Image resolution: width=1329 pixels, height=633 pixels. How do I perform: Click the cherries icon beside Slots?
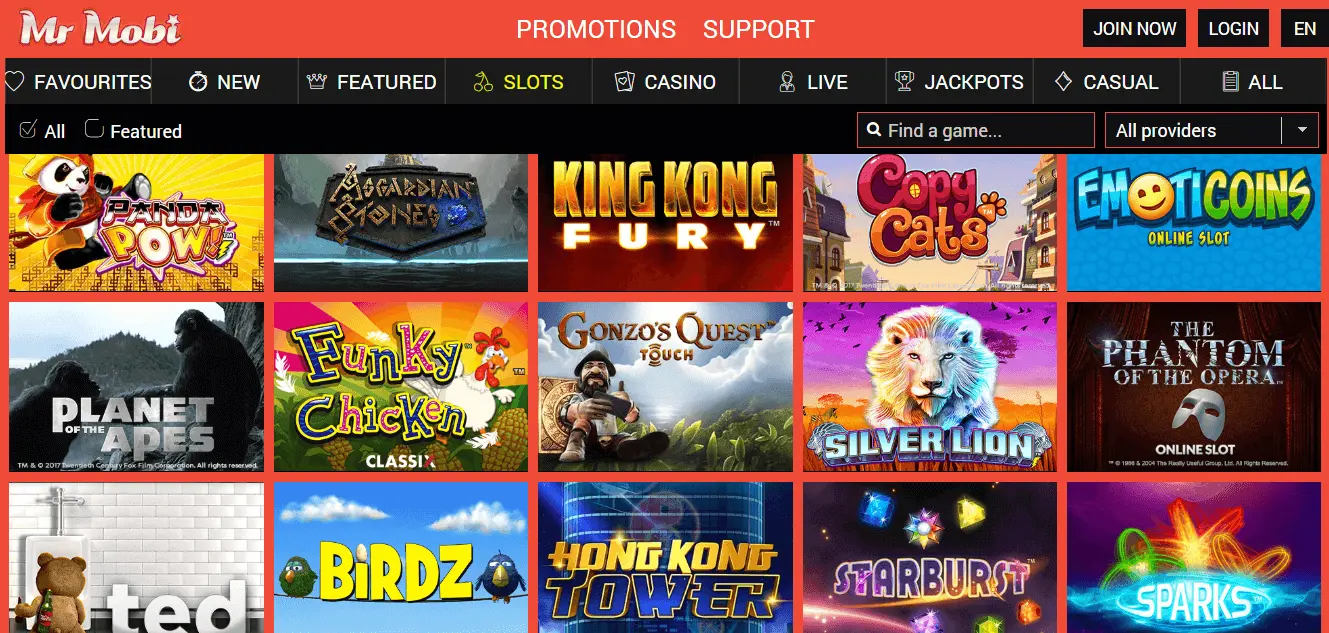(x=484, y=82)
